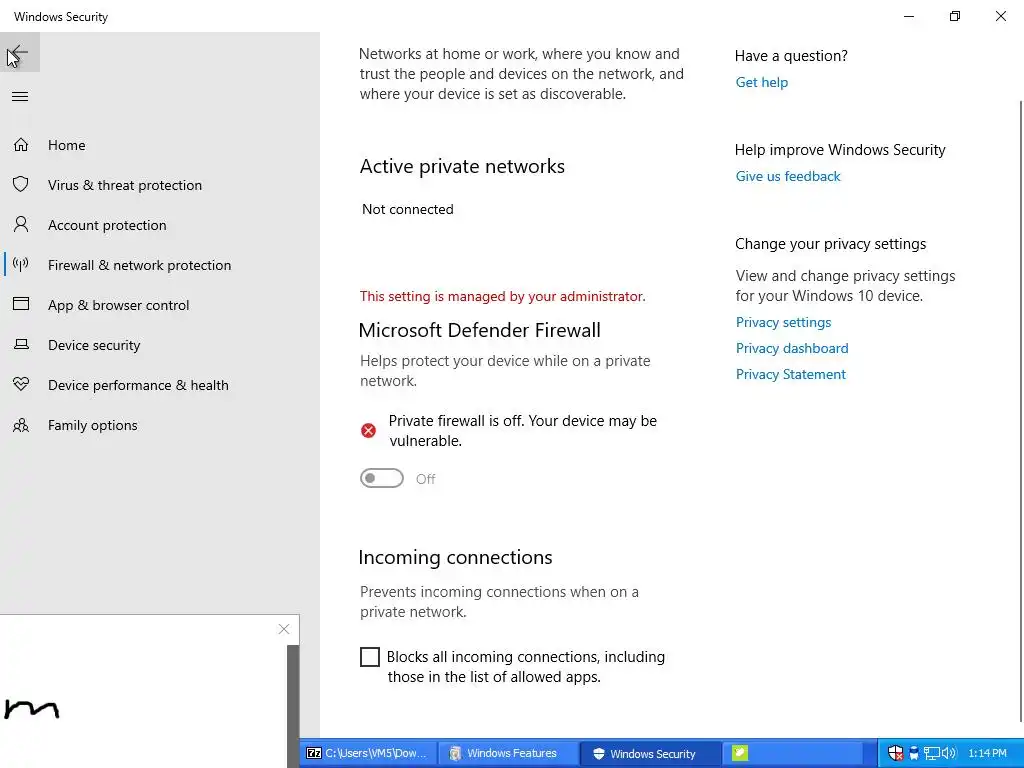This screenshot has height=768, width=1024.
Task: Click the red error icon beside firewall status
Action: coord(368,430)
